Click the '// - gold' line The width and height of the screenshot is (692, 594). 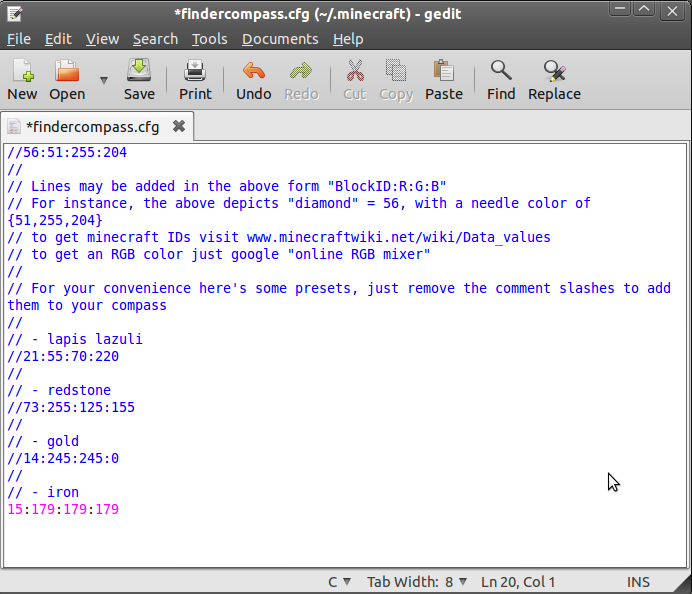click(43, 441)
